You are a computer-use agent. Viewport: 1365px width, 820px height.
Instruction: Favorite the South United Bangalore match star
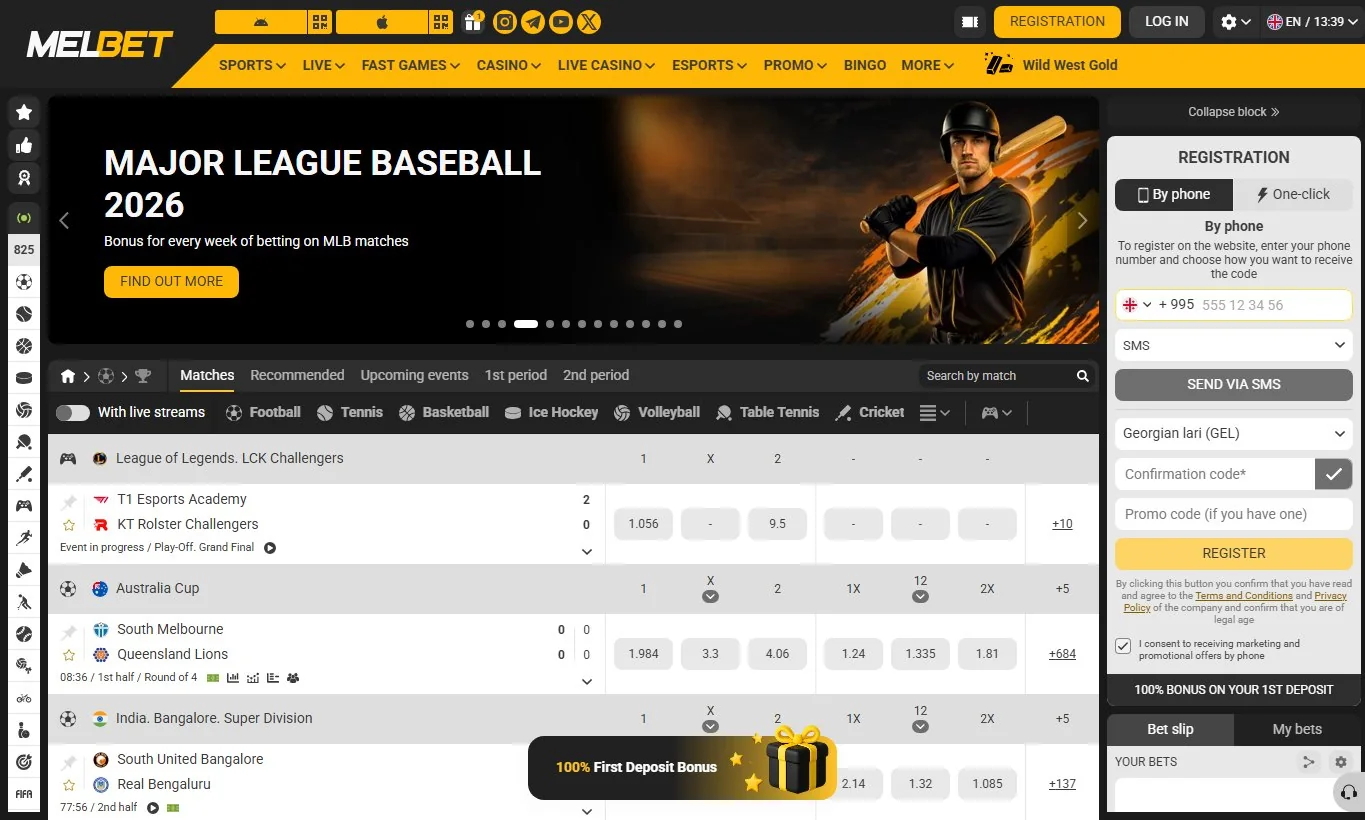coord(69,785)
